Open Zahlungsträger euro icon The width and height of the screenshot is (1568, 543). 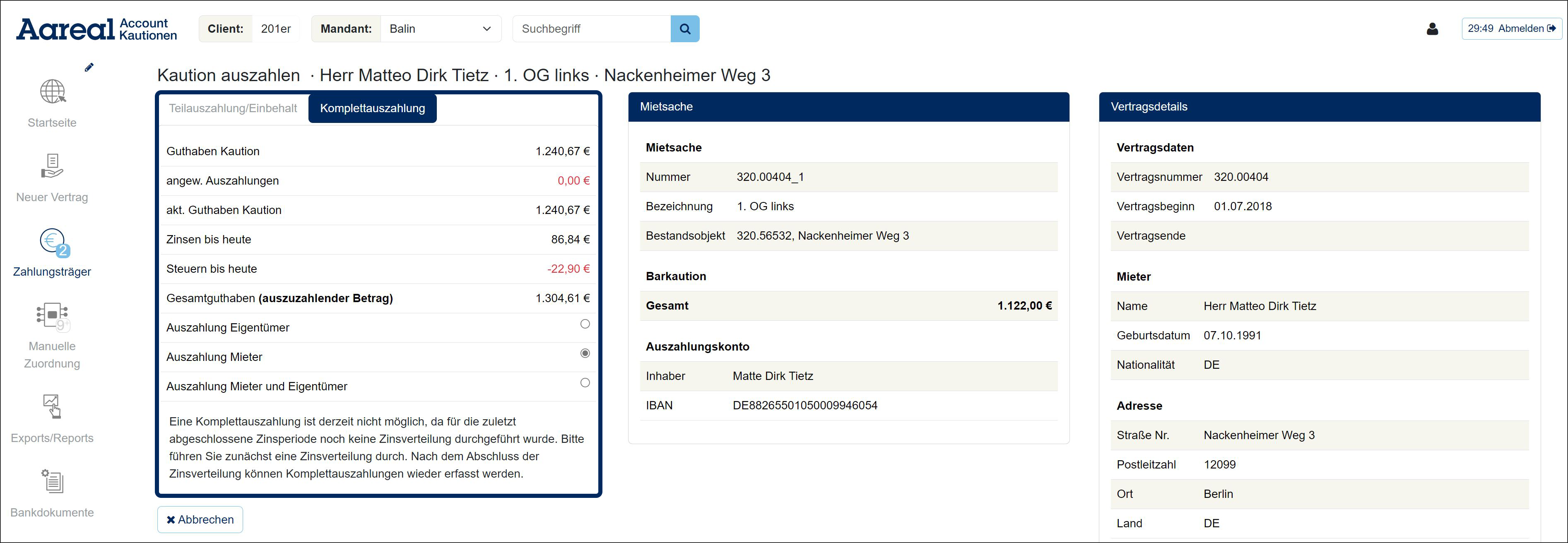tap(53, 242)
